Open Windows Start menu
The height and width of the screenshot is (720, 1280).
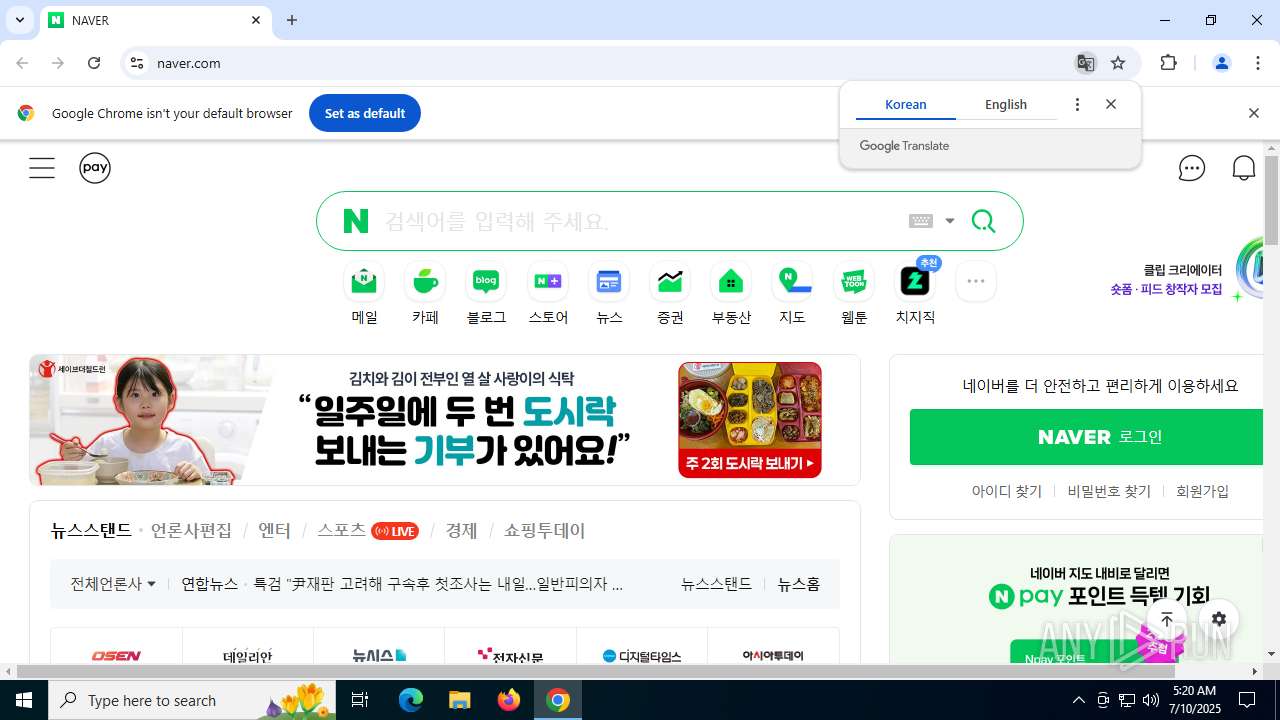point(24,700)
